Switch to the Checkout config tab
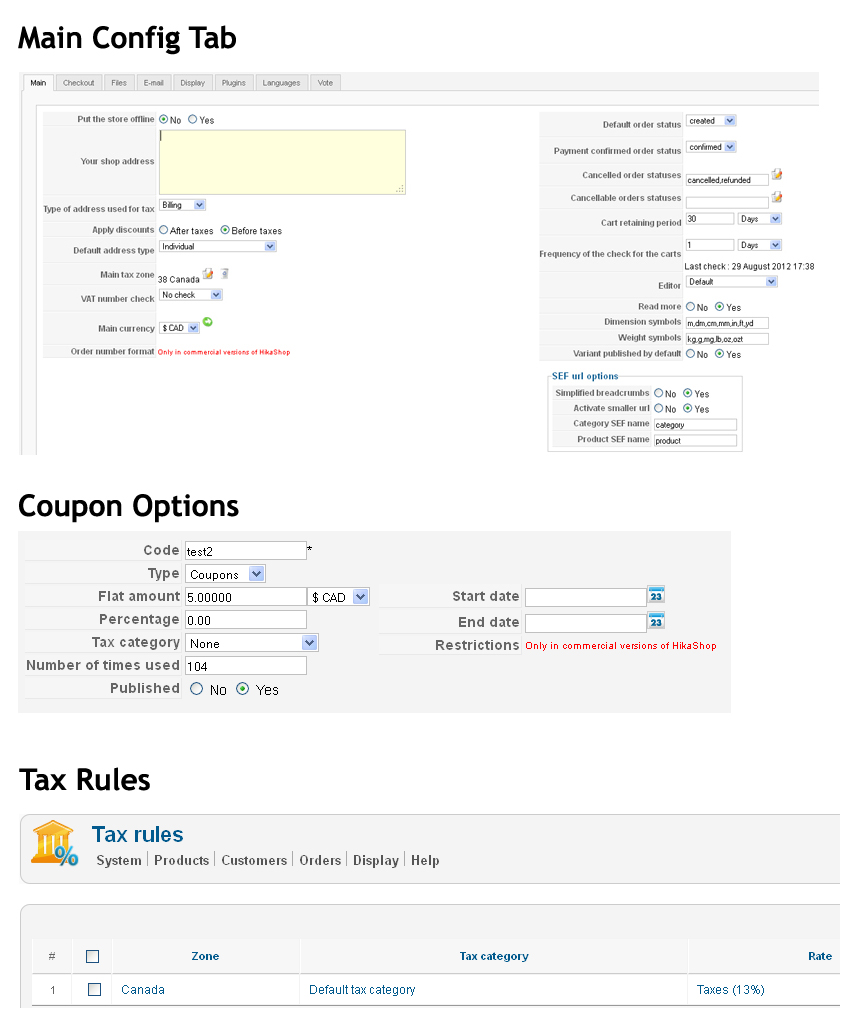Viewport: 862px width, 1036px height. [x=79, y=83]
